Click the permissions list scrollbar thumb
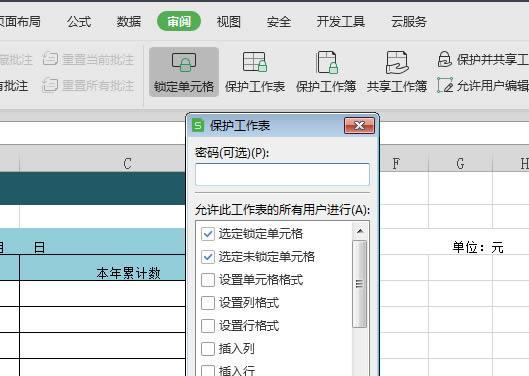 tap(360, 284)
